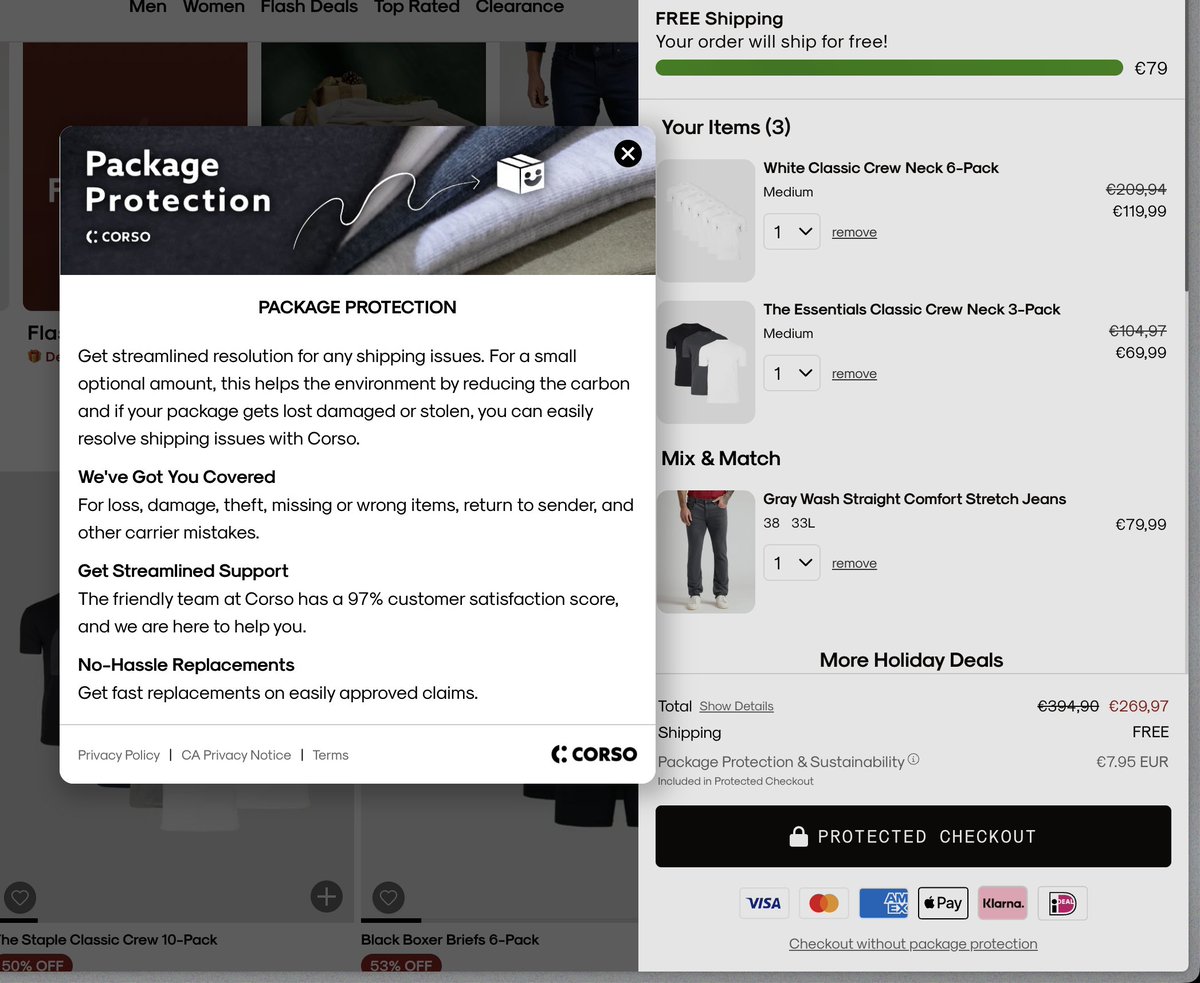
Task: Click the Corso logo in popup footer
Action: point(594,754)
